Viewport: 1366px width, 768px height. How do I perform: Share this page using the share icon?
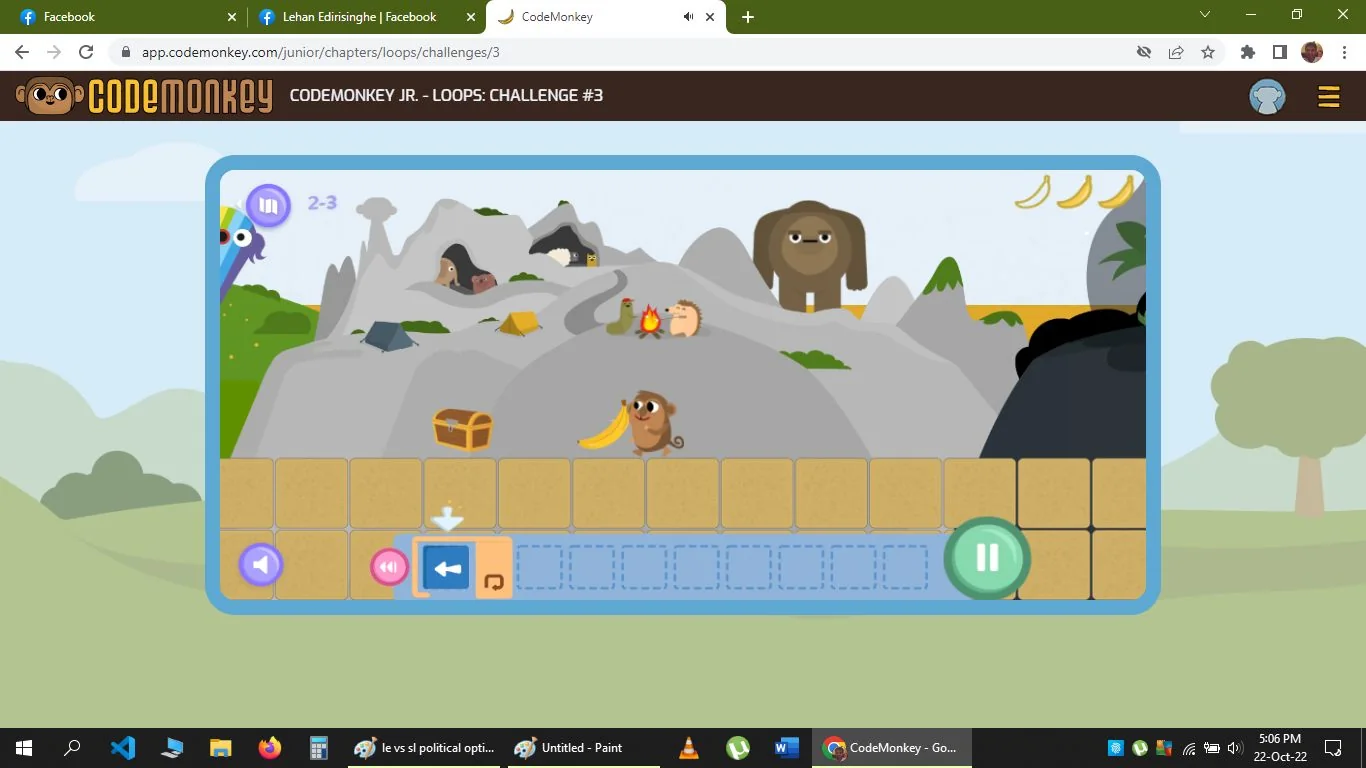1176,52
